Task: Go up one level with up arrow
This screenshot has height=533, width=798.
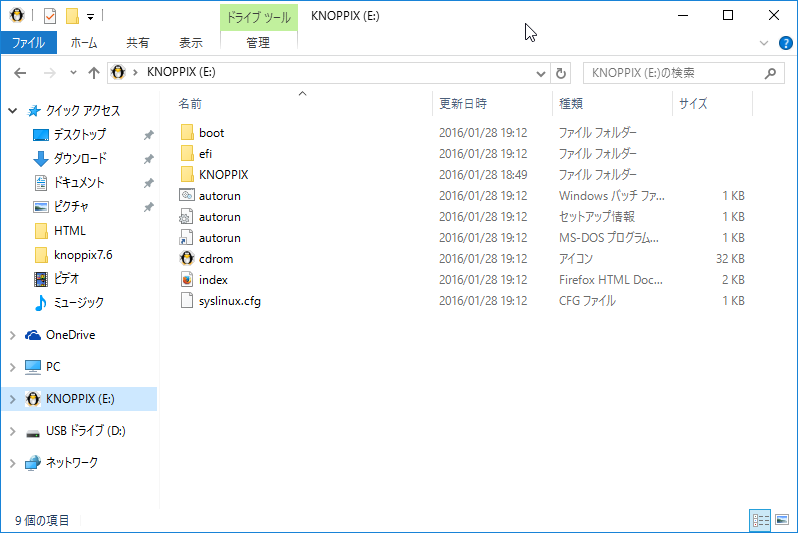Action: (94, 73)
